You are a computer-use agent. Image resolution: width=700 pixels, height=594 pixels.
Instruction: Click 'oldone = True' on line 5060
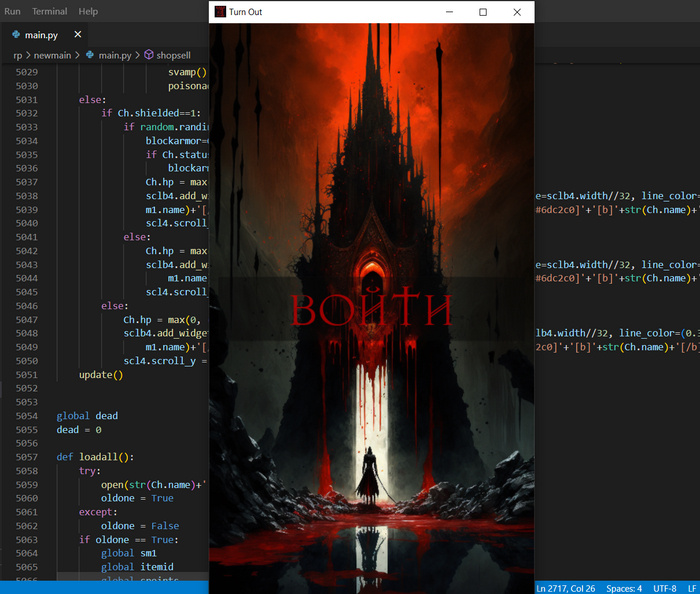tap(137, 498)
